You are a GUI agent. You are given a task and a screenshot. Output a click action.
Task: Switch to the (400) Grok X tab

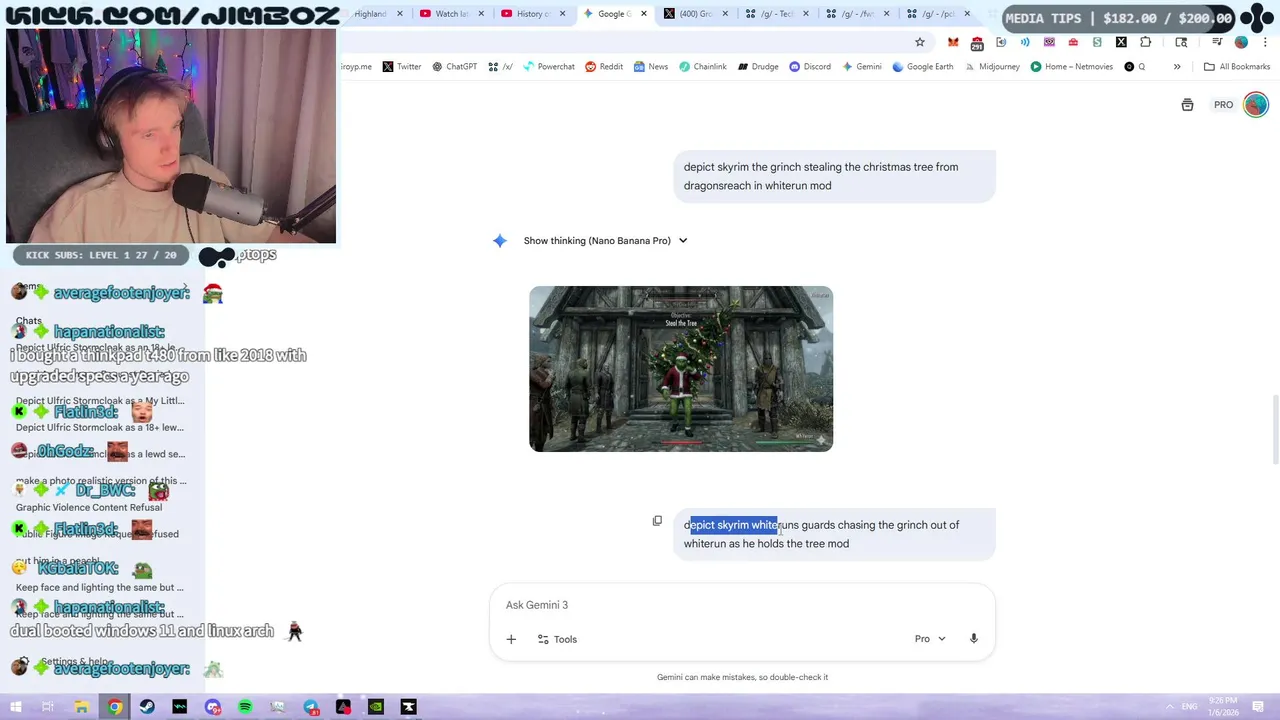(x=695, y=14)
